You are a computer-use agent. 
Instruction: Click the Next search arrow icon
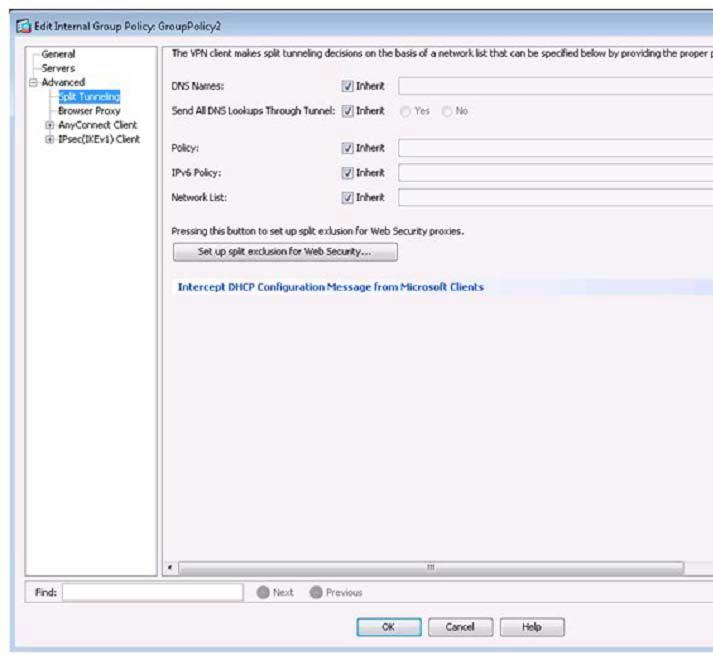click(x=263, y=592)
